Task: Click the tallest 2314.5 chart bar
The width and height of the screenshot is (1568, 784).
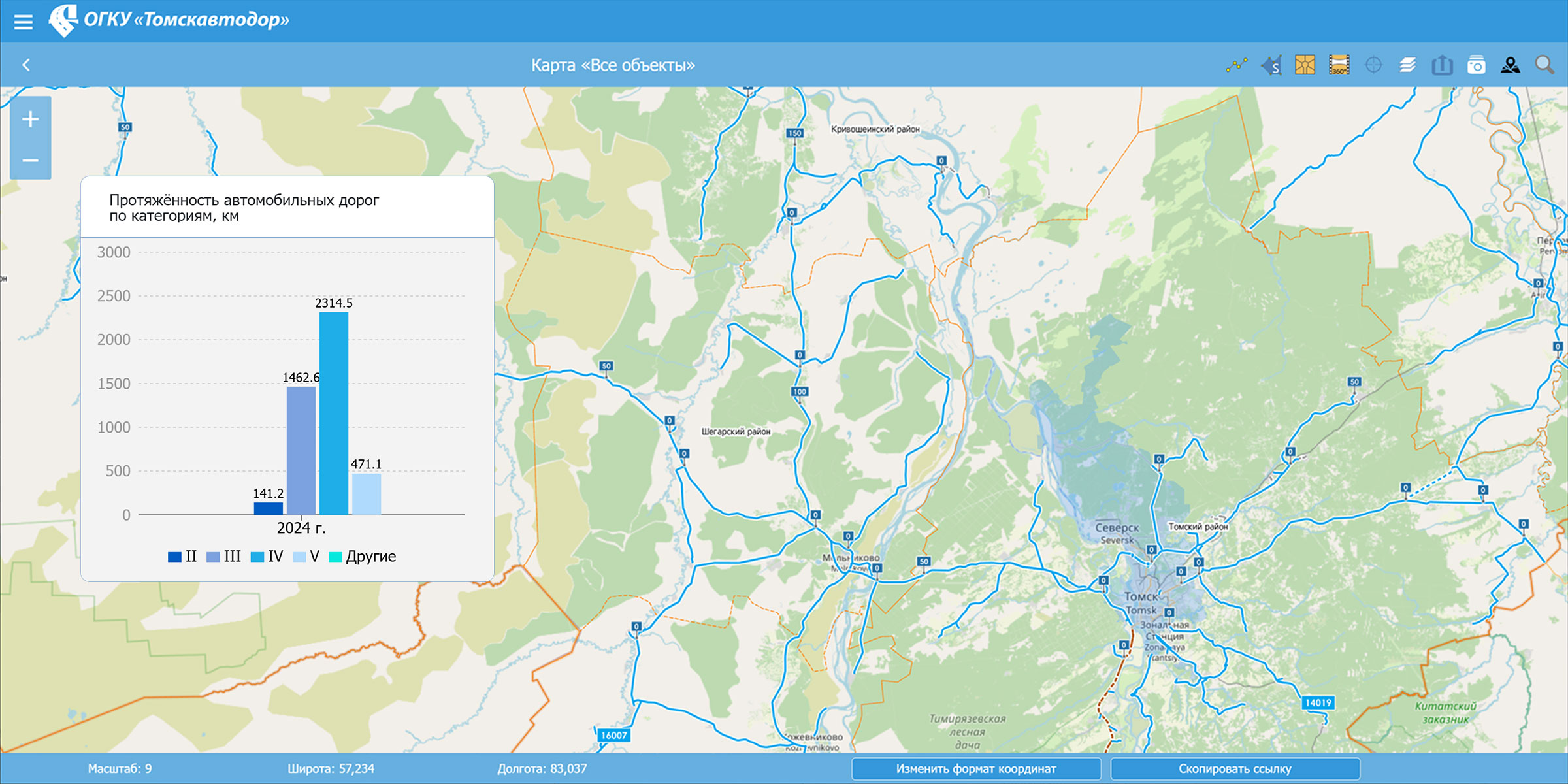Action: (x=333, y=413)
